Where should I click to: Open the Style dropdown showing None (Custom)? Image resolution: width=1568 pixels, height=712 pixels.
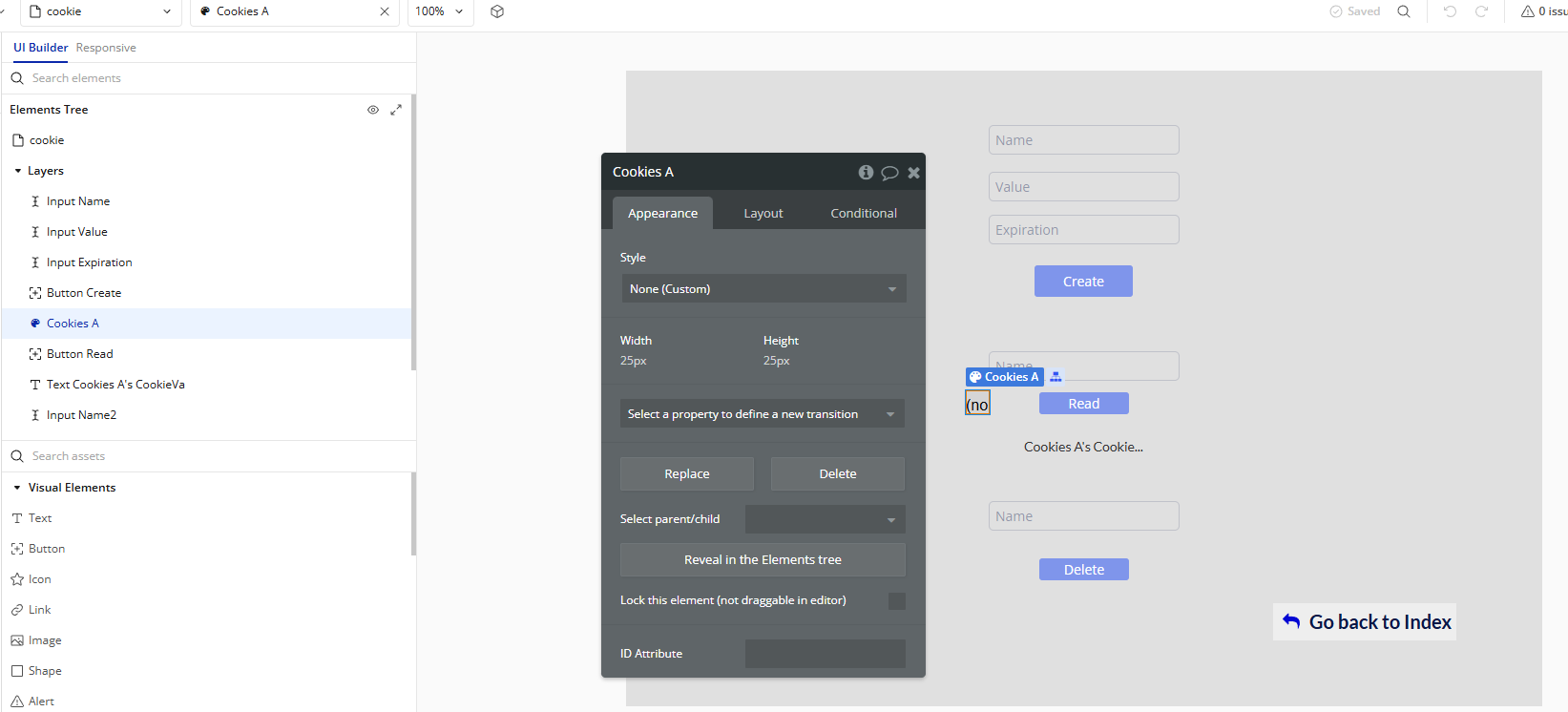click(x=763, y=289)
